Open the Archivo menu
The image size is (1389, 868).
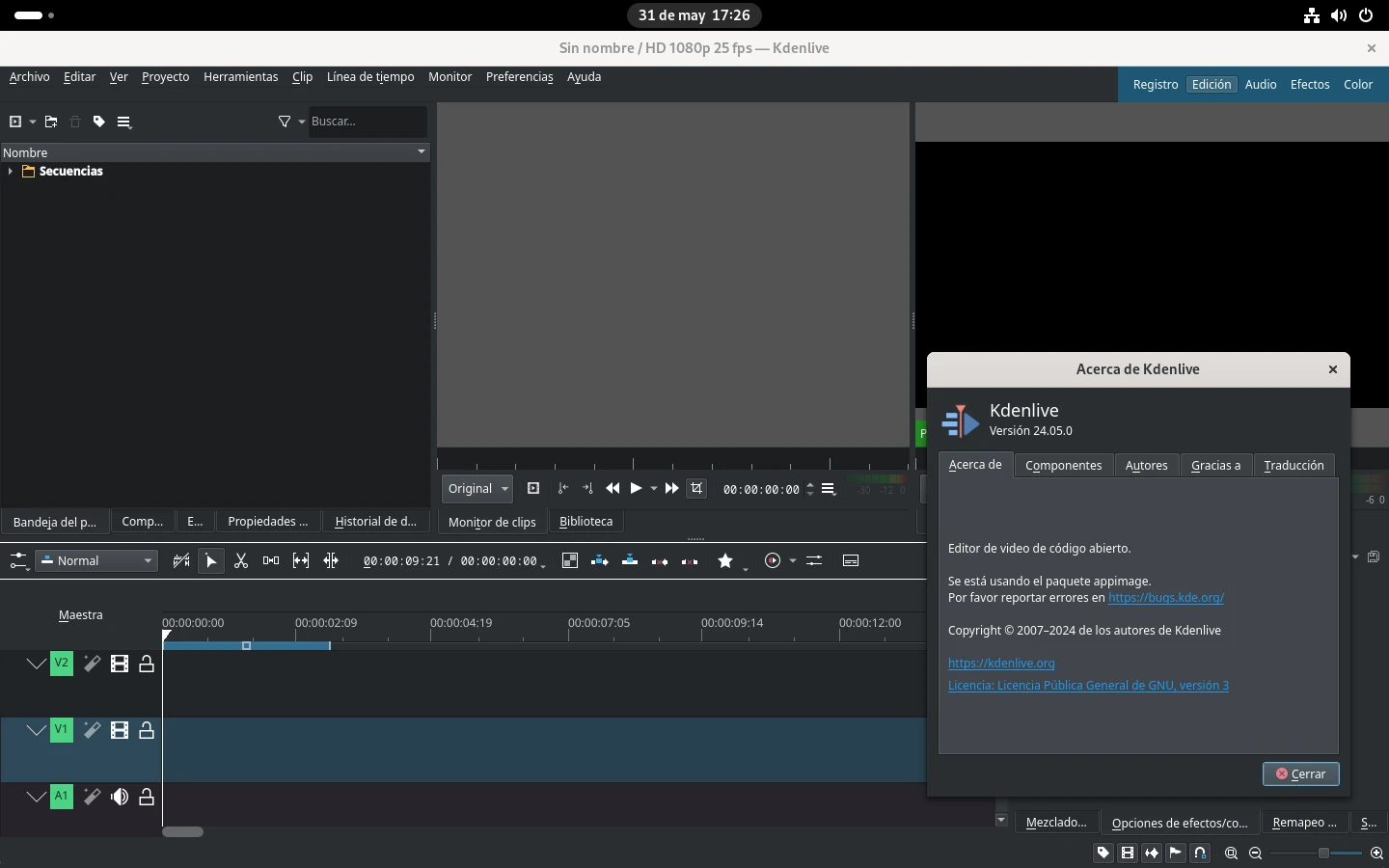(x=29, y=76)
